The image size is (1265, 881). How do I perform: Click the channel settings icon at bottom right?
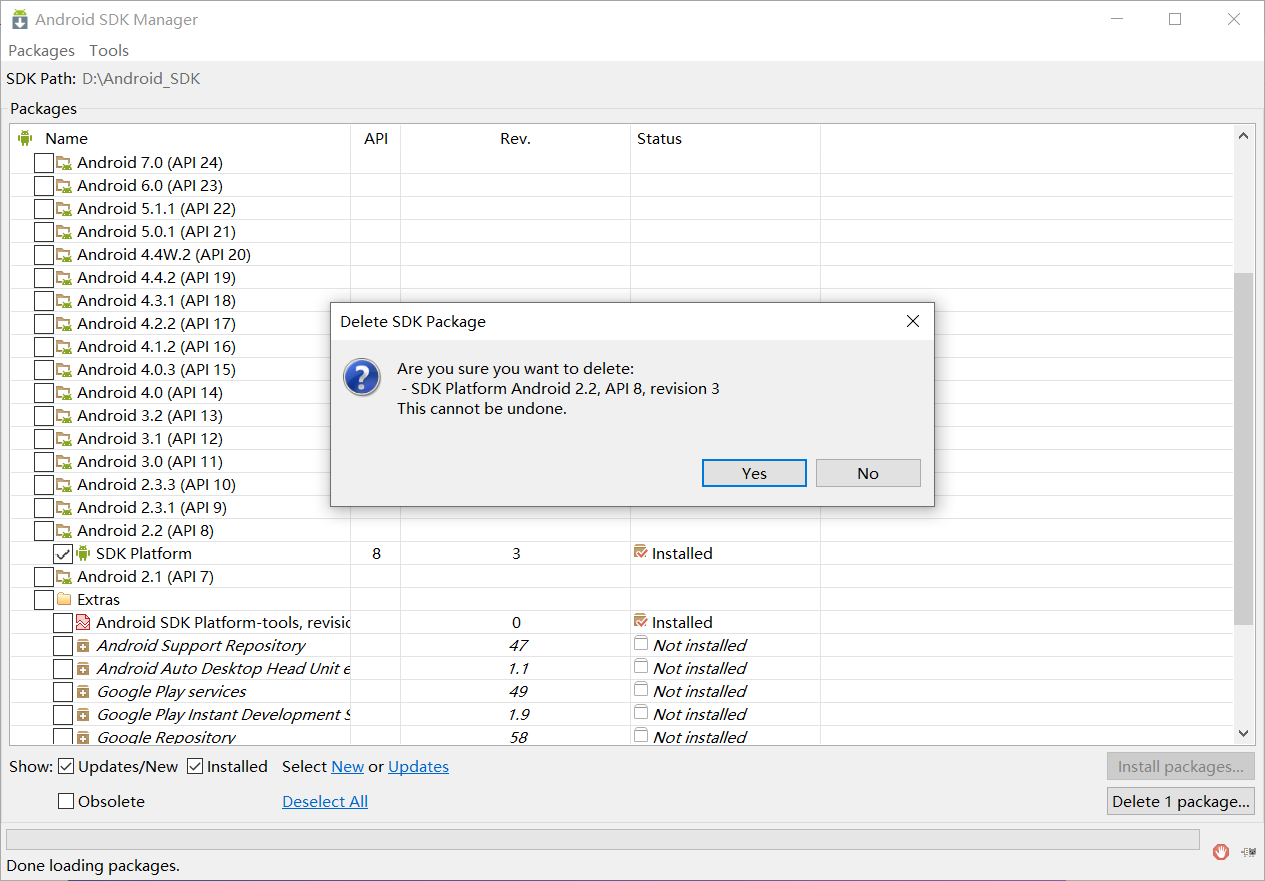[1247, 852]
